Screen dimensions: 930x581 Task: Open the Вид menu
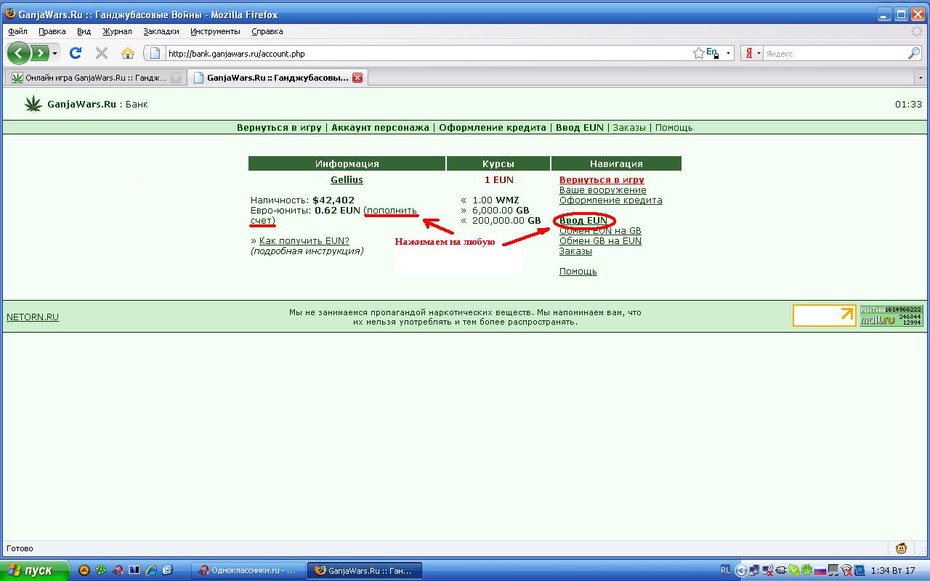point(84,31)
